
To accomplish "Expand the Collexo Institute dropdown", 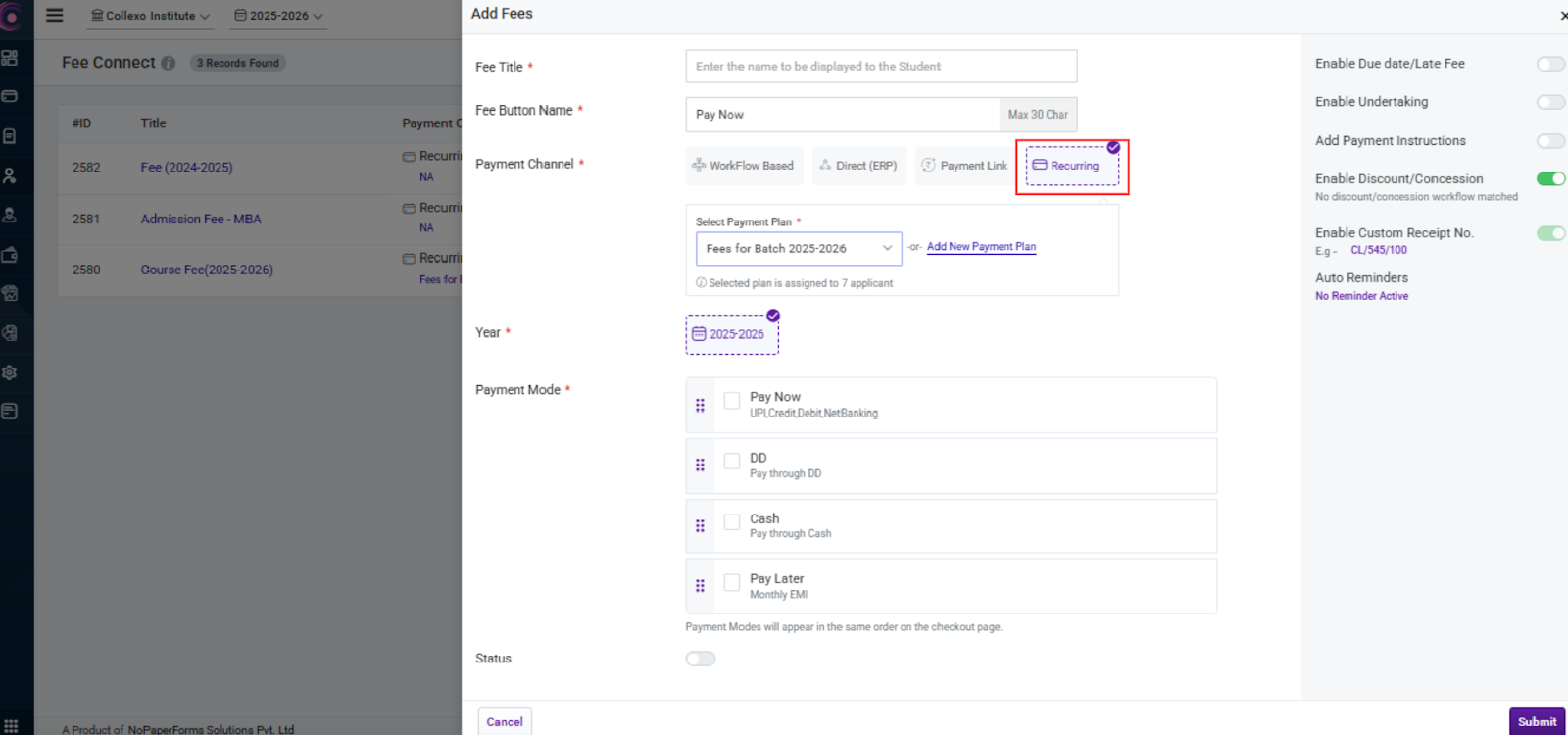I will click(x=150, y=16).
